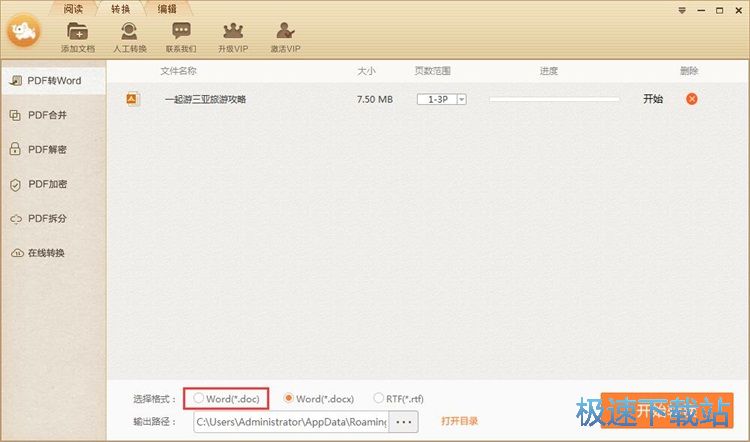This screenshot has width=750, height=442.
Task: Open the Upgrade VIP (升级VIP) crown icon
Action: tap(233, 32)
